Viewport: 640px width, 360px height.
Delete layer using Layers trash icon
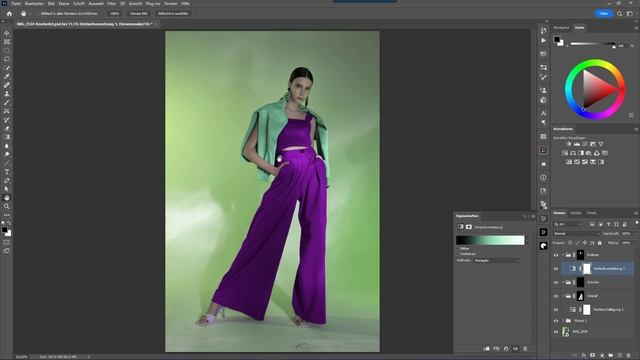629,356
